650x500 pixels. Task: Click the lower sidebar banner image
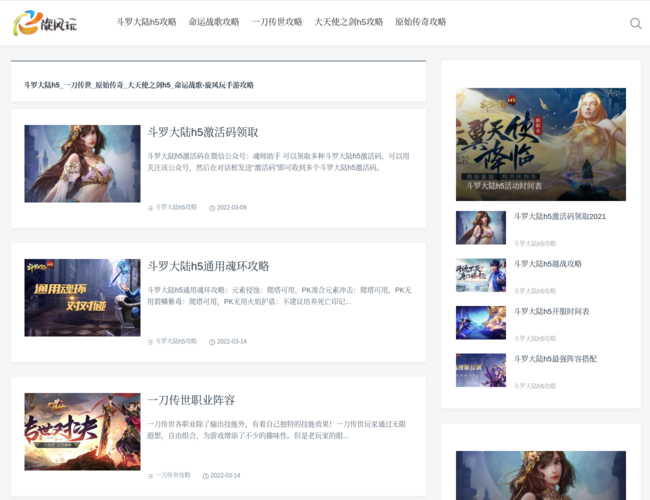coord(541,475)
